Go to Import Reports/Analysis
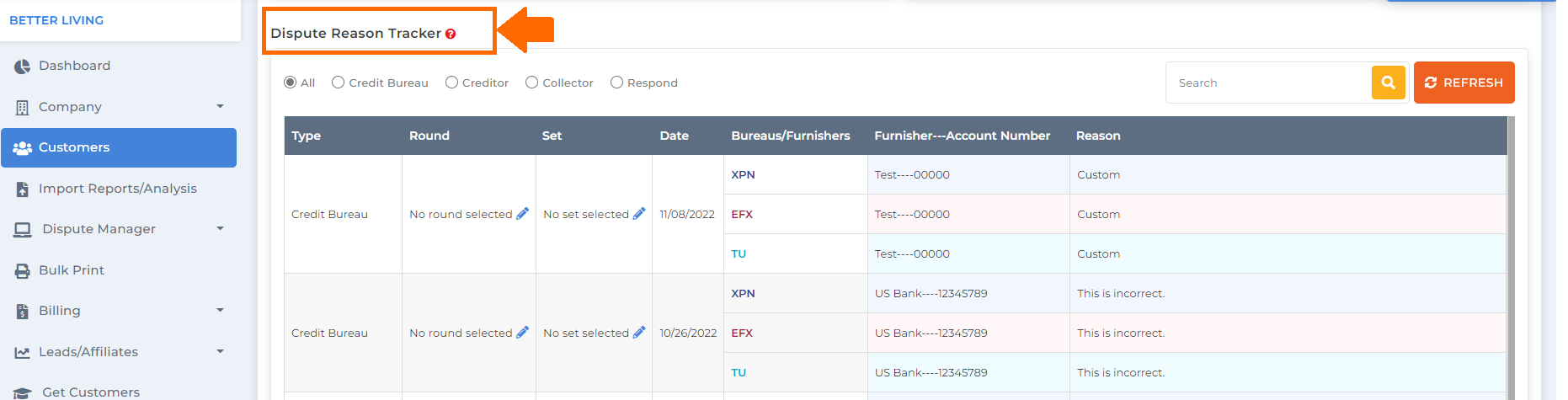The image size is (1568, 400). [119, 189]
